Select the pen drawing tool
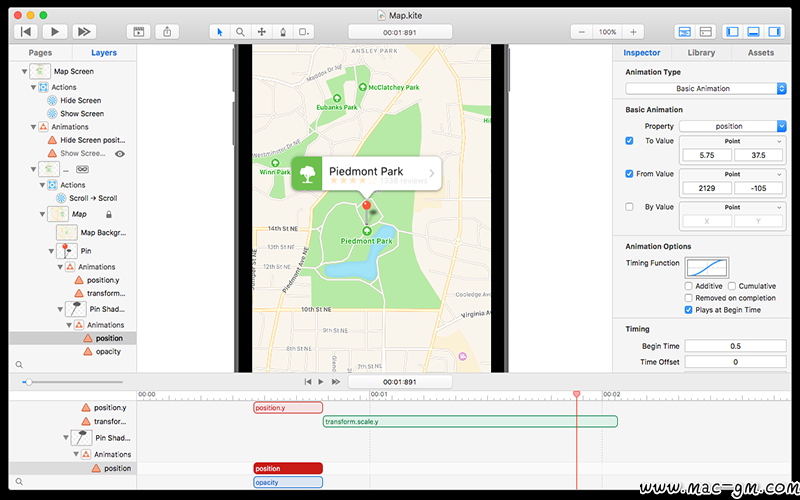Image resolution: width=800 pixels, height=500 pixels. click(x=283, y=32)
